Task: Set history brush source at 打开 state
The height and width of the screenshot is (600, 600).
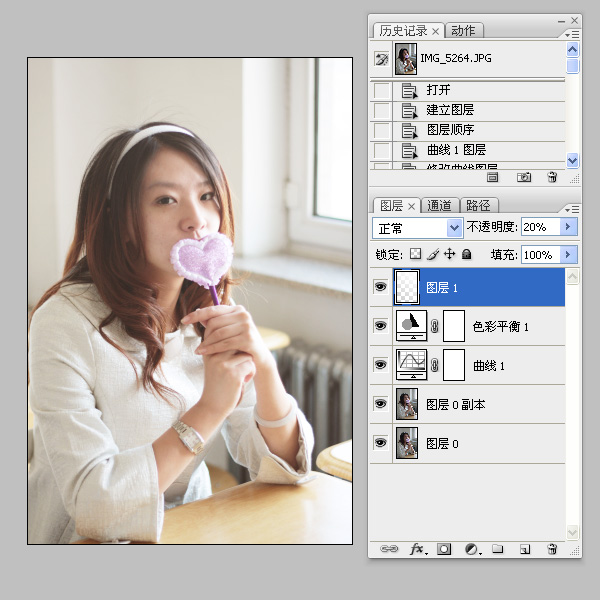Action: point(382,90)
